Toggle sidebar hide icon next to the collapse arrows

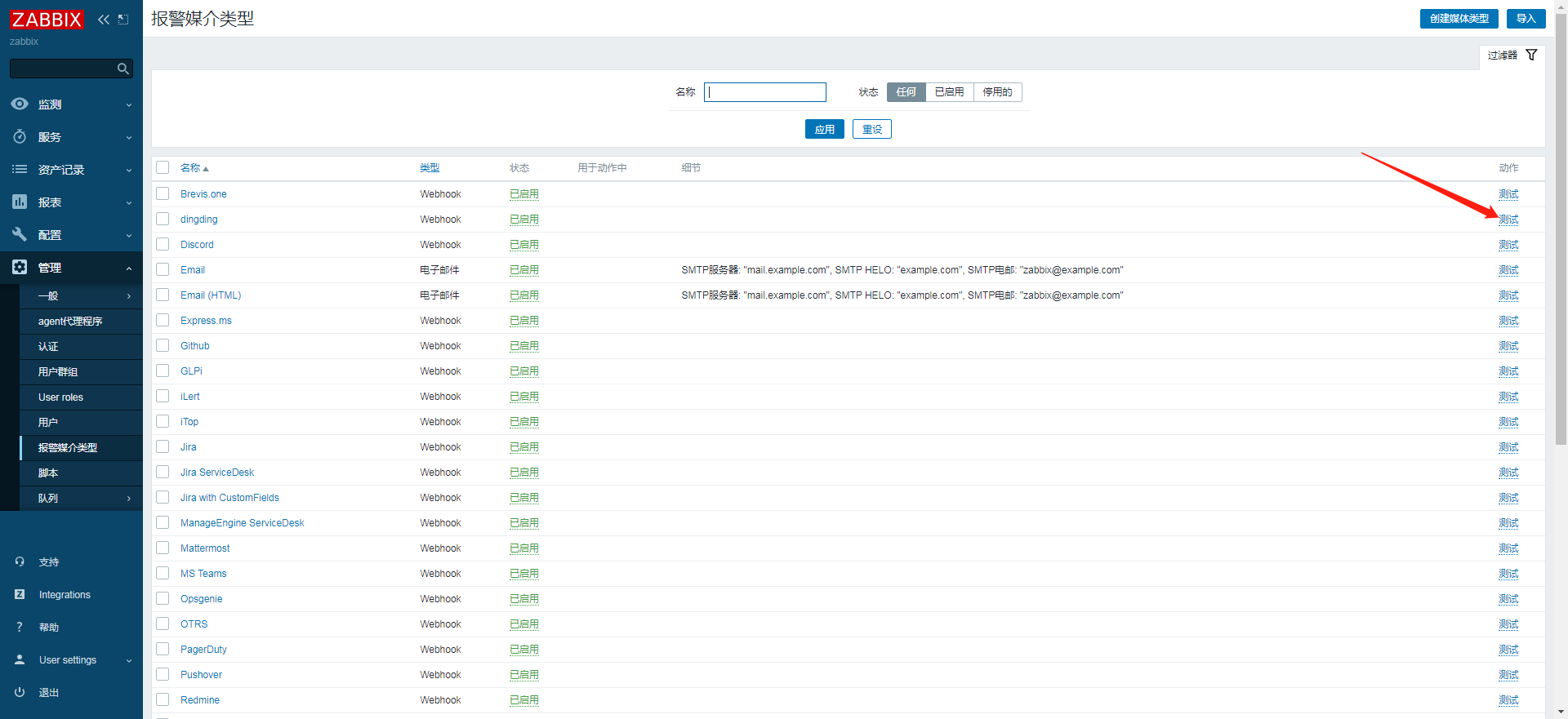coord(123,20)
